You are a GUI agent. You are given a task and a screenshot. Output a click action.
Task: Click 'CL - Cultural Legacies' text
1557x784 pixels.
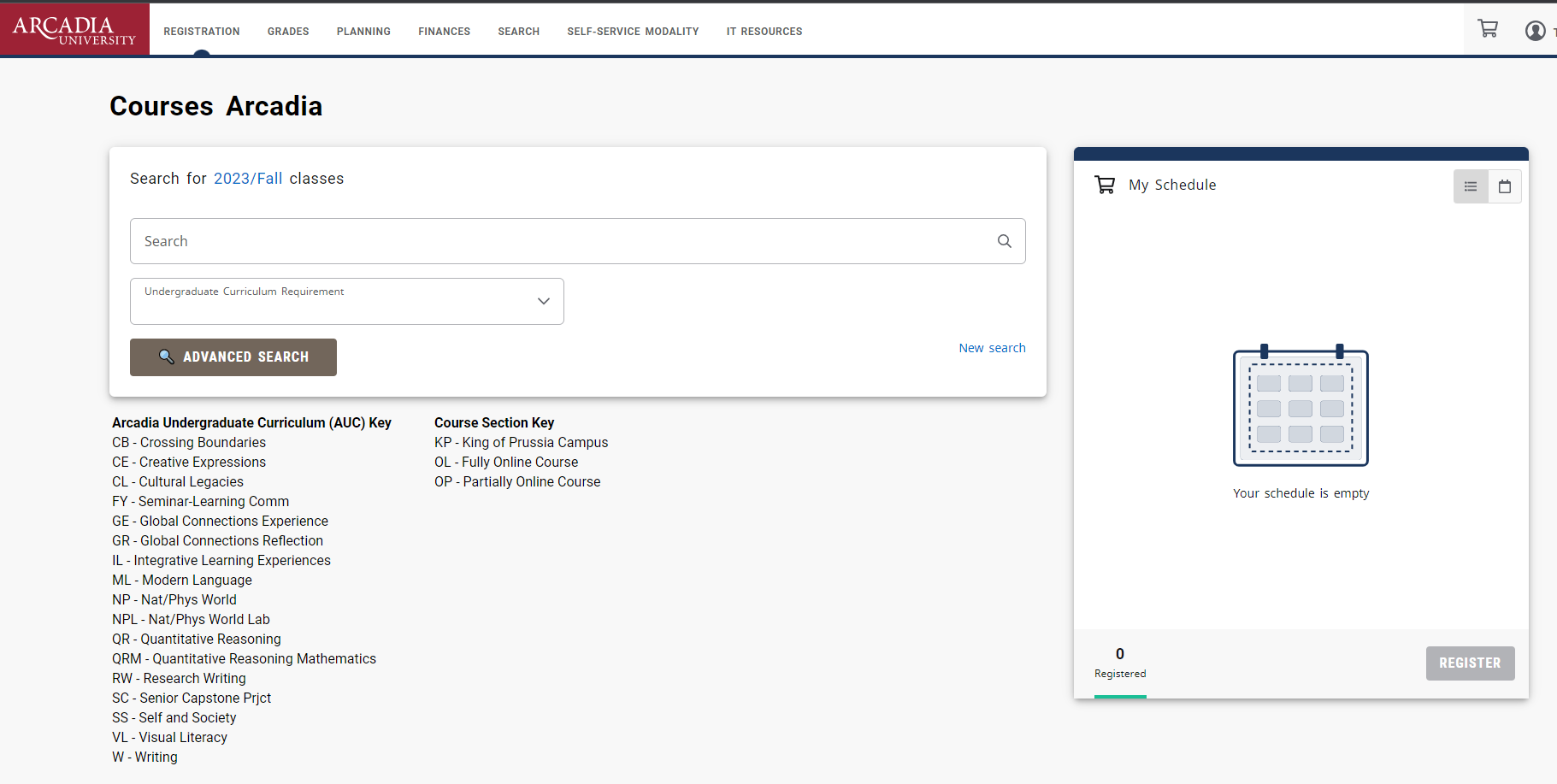[x=178, y=481]
